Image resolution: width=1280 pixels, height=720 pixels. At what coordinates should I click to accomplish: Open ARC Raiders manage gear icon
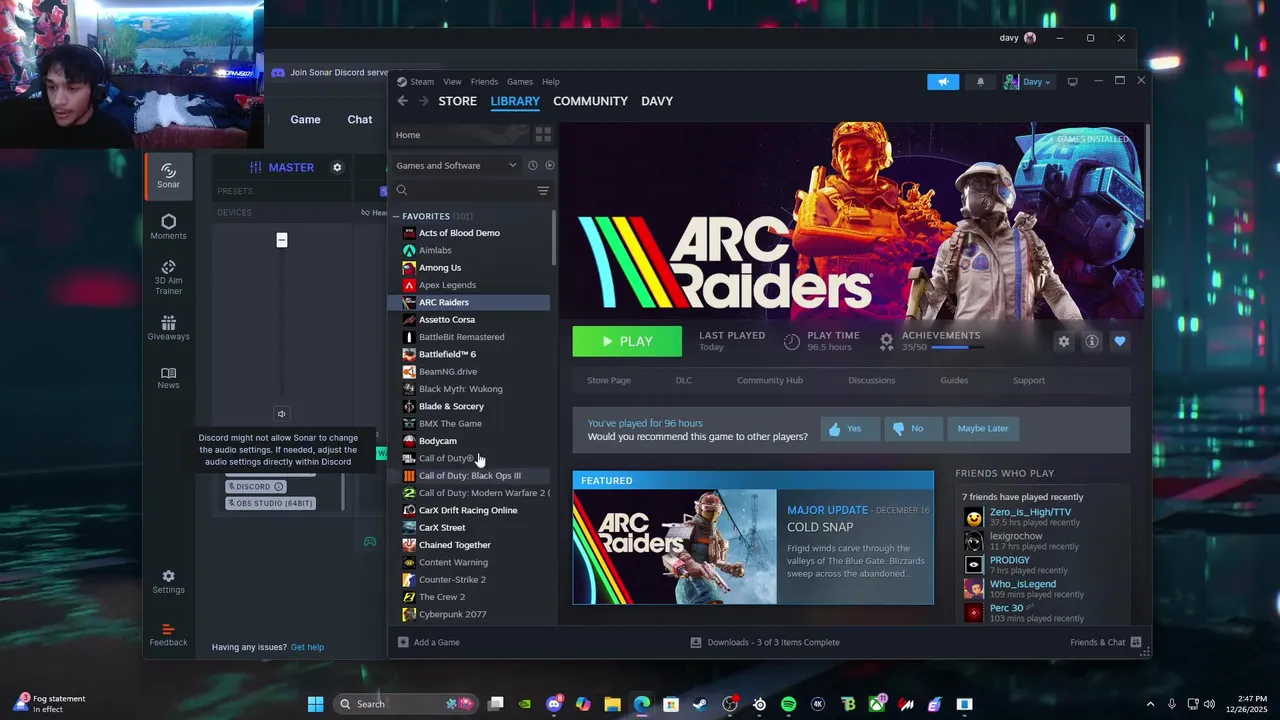1064,341
